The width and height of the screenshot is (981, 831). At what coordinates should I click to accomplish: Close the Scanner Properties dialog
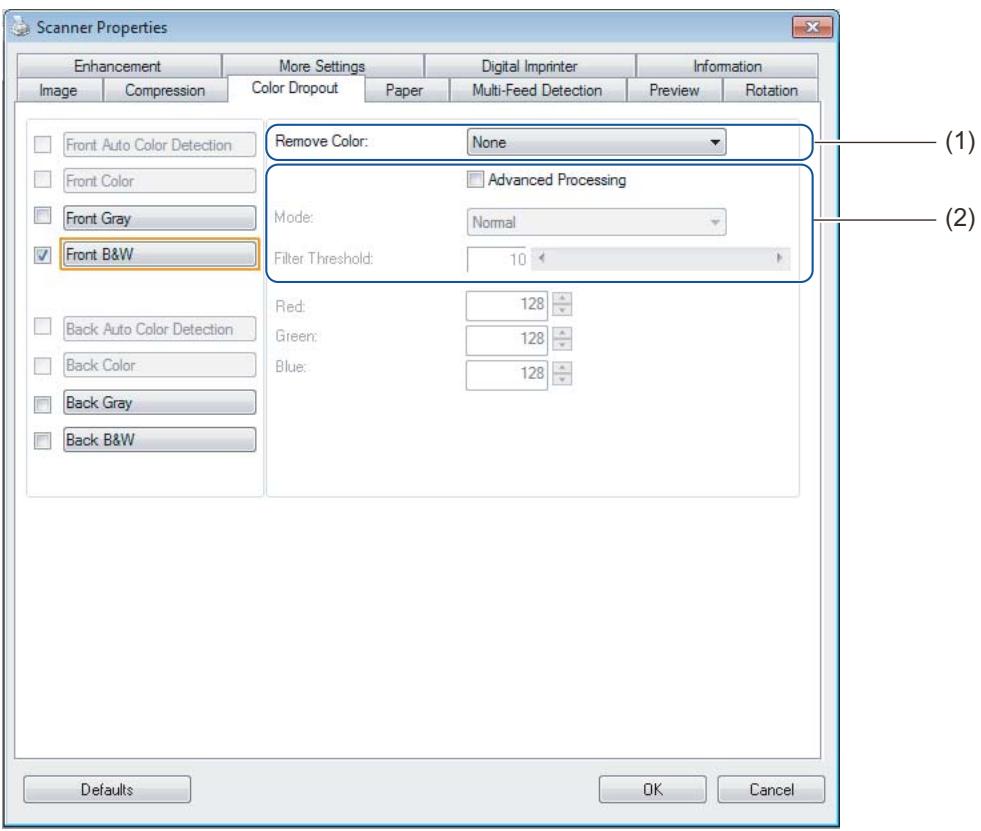(812, 27)
